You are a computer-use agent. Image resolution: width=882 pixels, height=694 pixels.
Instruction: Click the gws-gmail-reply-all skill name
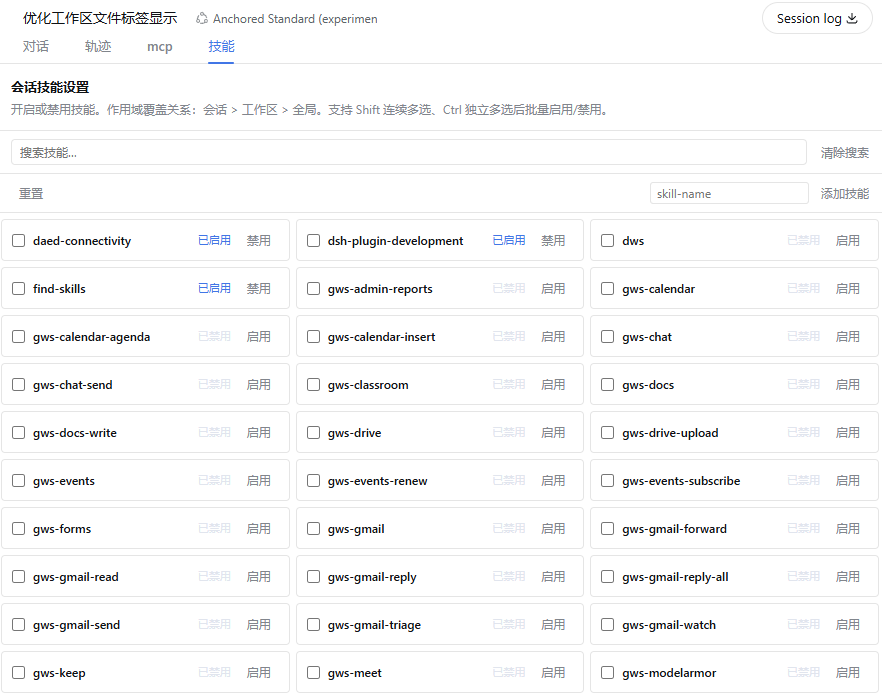(x=675, y=577)
